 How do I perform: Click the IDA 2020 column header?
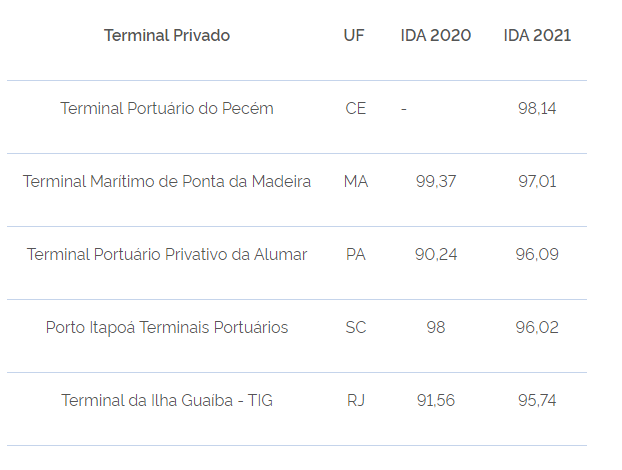(436, 35)
